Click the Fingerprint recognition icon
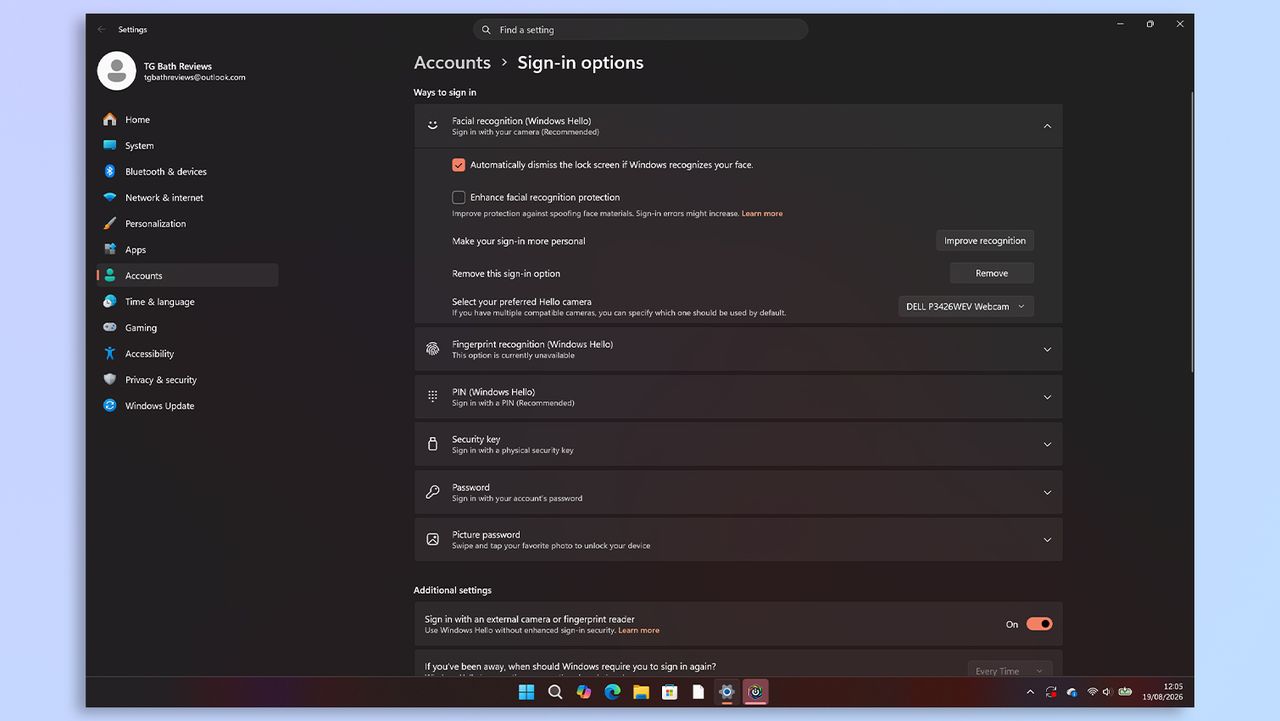Image resolution: width=1280 pixels, height=721 pixels. [433, 349]
